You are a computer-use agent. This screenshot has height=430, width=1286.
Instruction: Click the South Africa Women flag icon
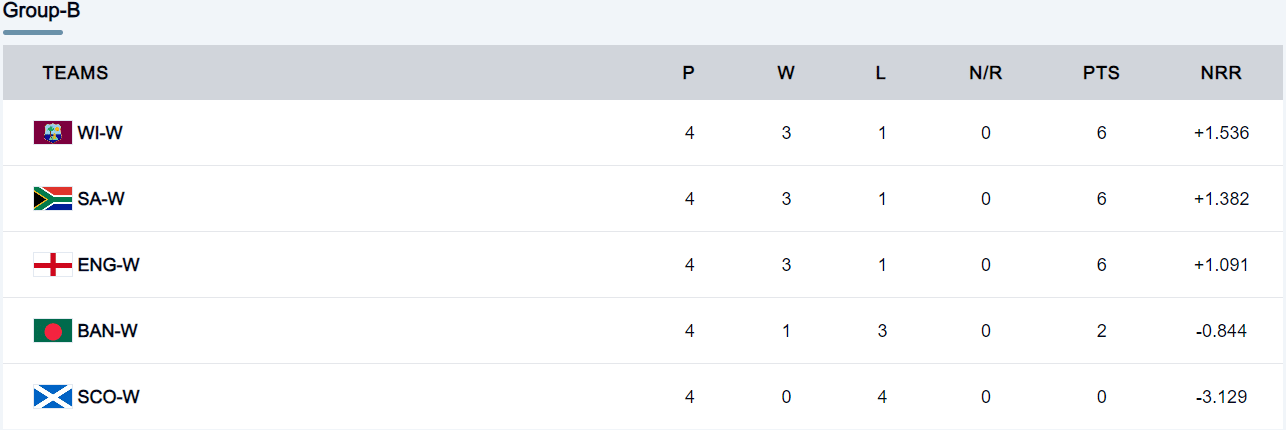(52, 199)
